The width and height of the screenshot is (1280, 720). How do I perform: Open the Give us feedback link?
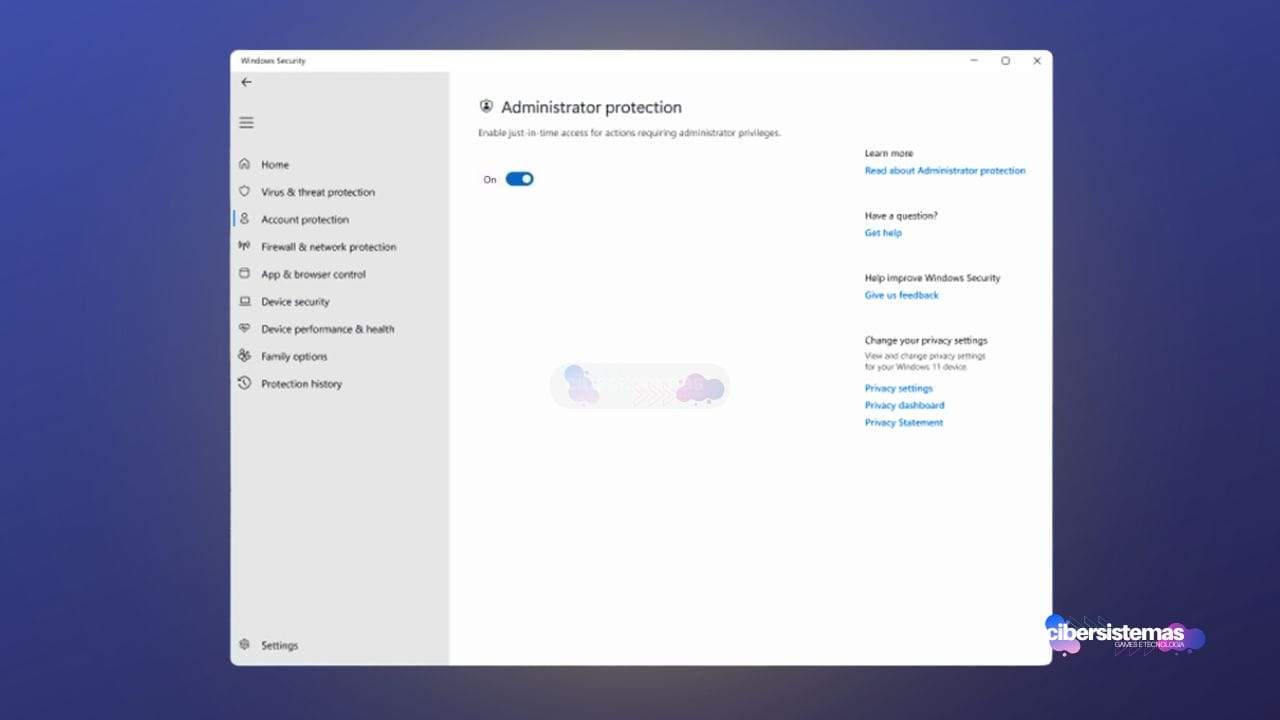tap(901, 295)
